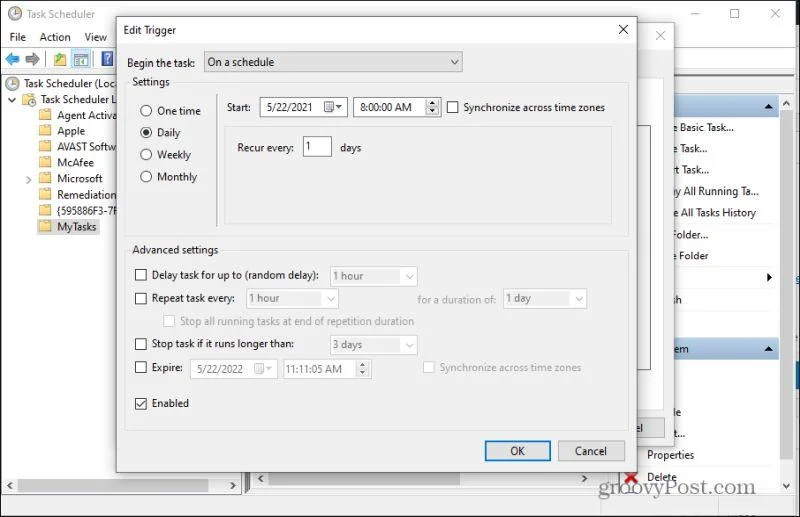Open the Repeat task every 1 hour dropdown

coord(292,298)
